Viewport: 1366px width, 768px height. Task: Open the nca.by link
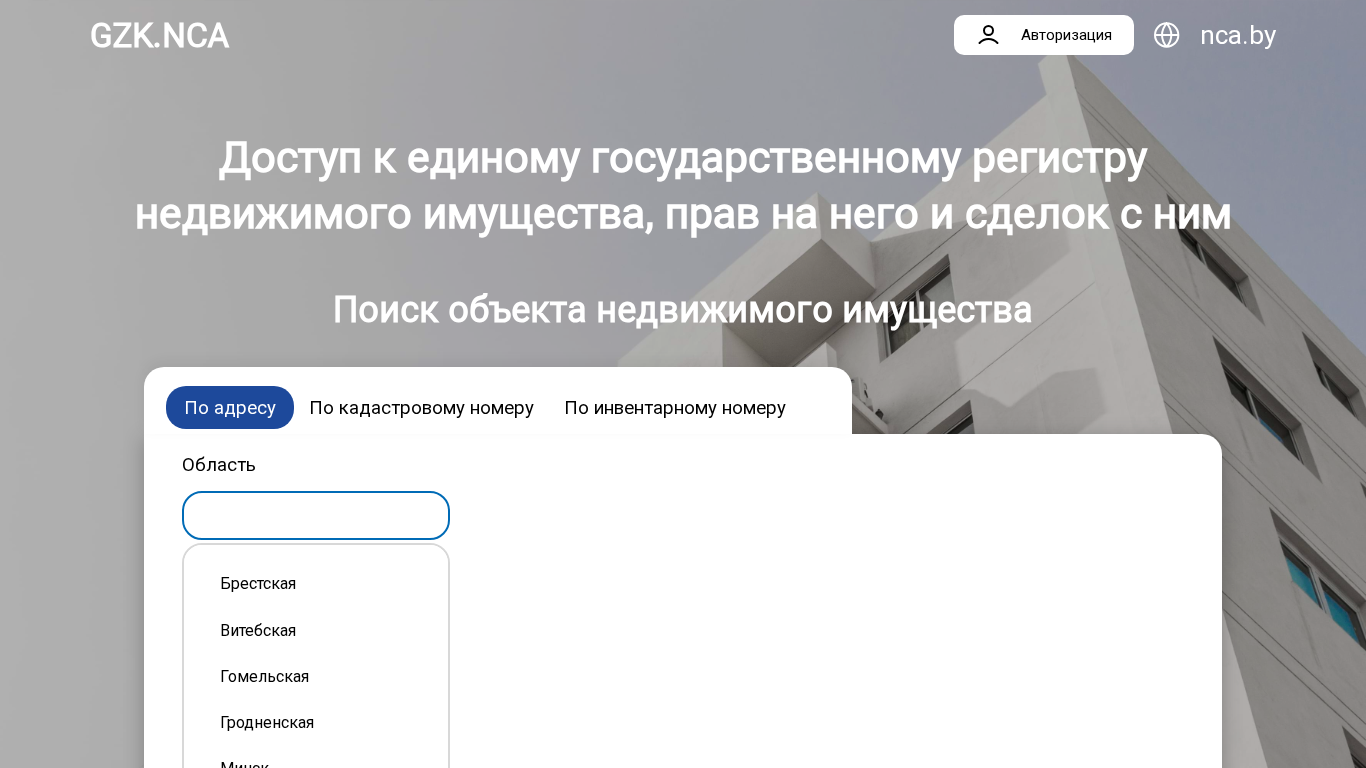1238,35
